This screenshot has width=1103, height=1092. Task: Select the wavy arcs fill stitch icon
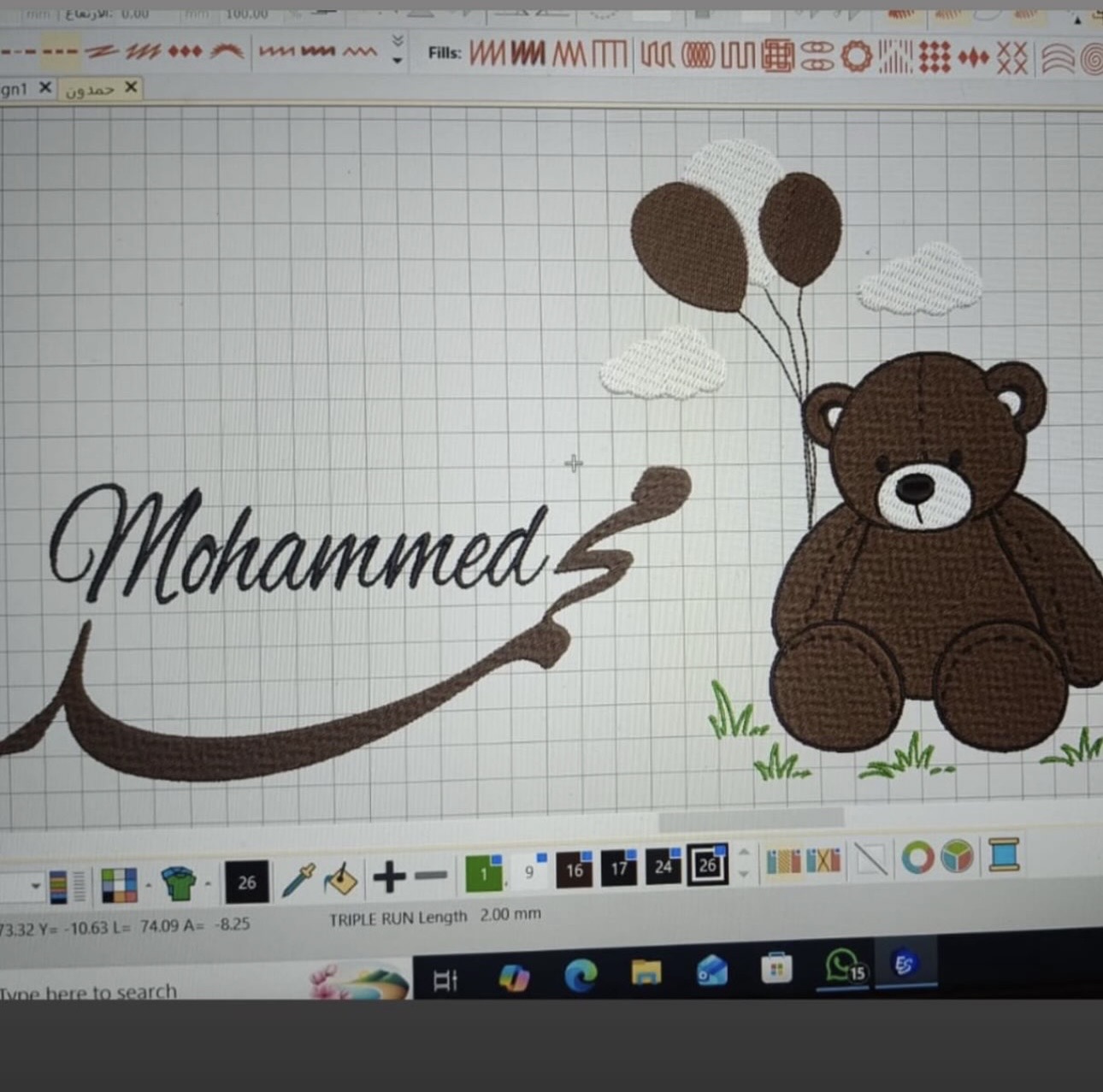(1057, 60)
